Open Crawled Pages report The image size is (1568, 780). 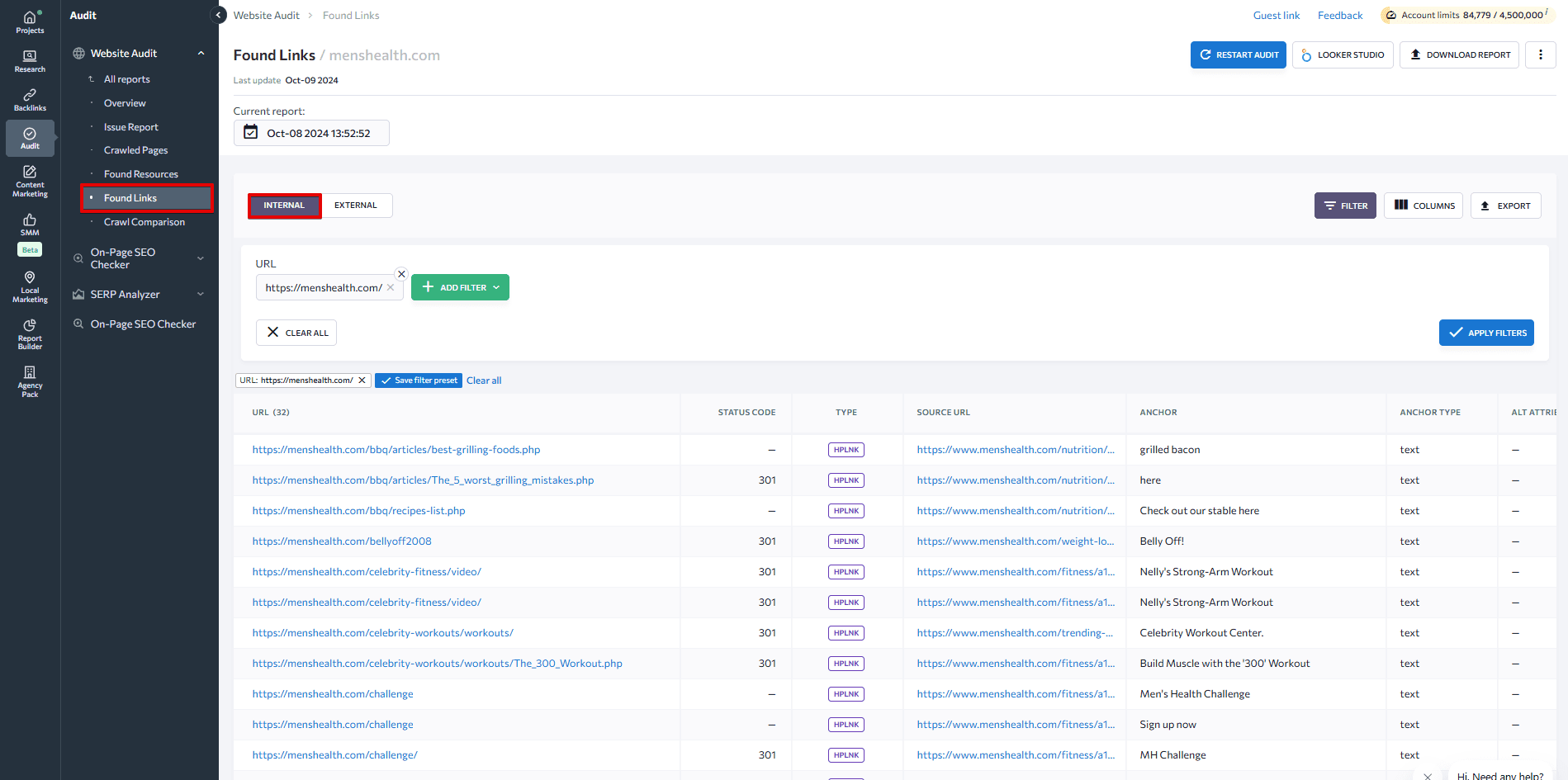[136, 150]
